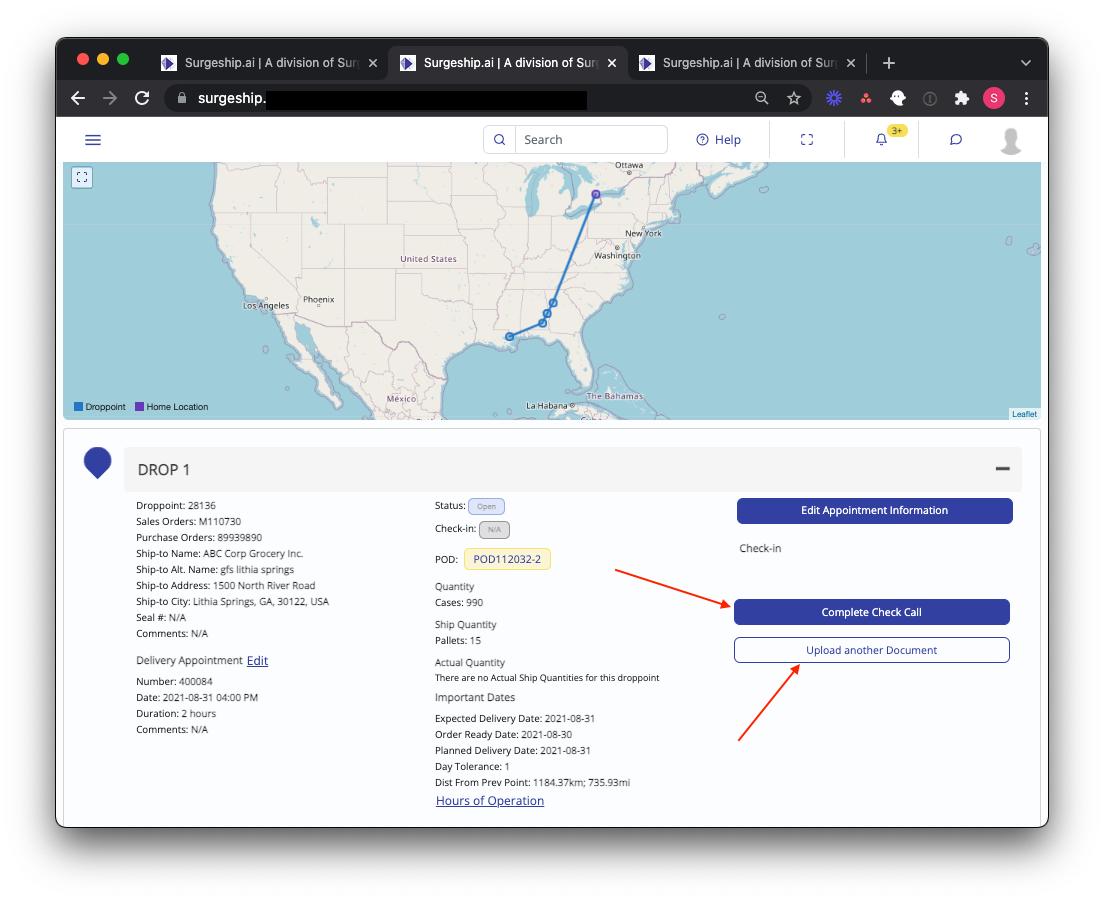Screen dimensions: 1104x901
Task: Click Upload another Document button
Action: (872, 650)
